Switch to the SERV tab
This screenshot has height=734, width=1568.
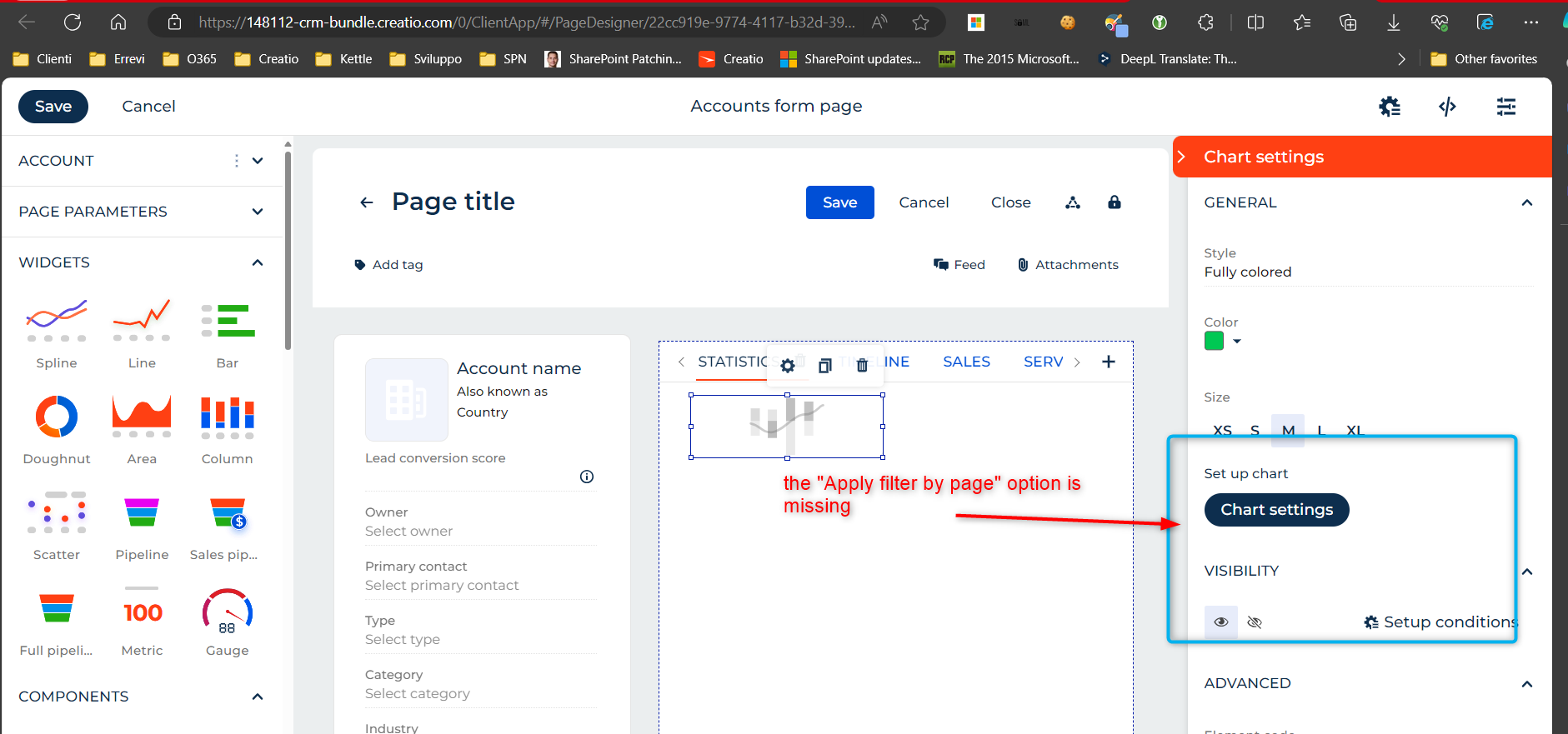pos(1043,362)
